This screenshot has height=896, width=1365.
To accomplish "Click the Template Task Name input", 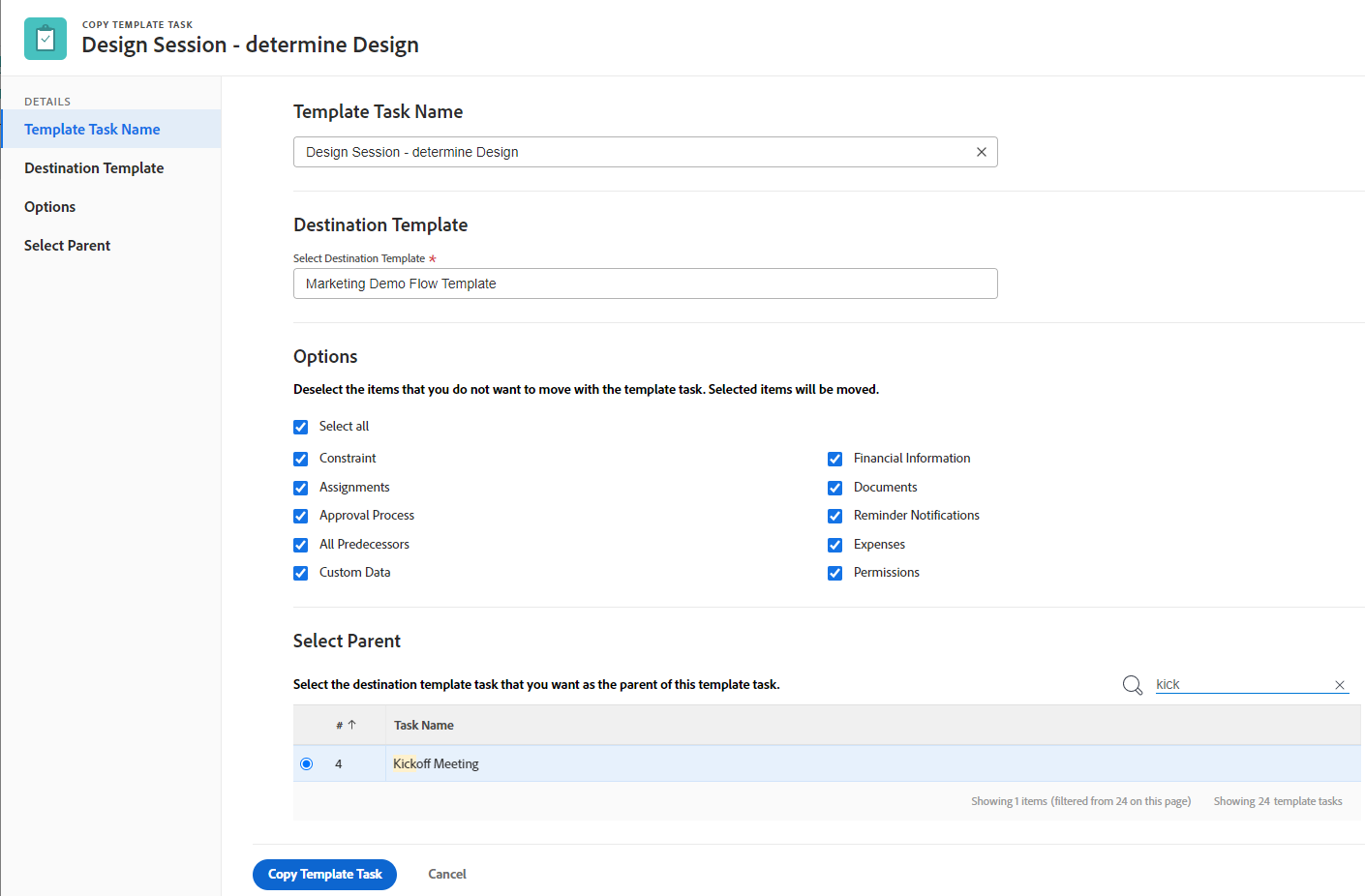I will point(629,152).
